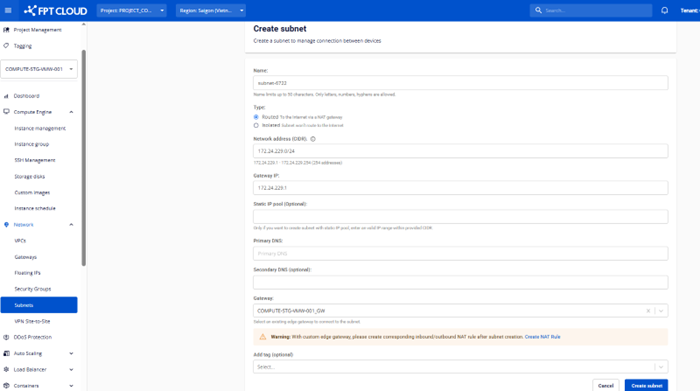Open Storage disks page
The image size is (700, 391).
[x=29, y=177]
